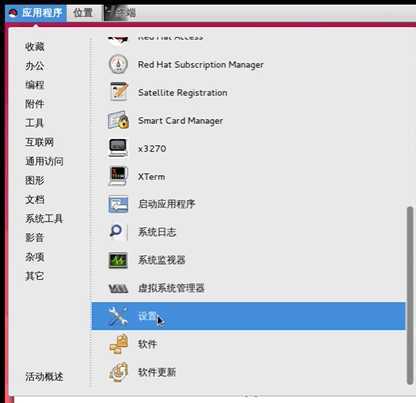Launch XTerm by its text label
The image size is (416, 403).
click(152, 177)
